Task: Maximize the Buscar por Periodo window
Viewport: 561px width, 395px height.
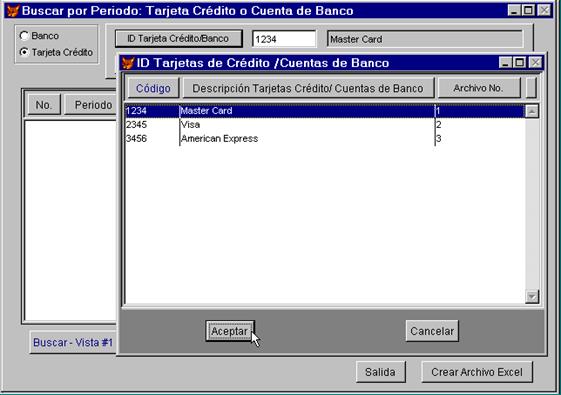Action: pyautogui.click(x=528, y=10)
